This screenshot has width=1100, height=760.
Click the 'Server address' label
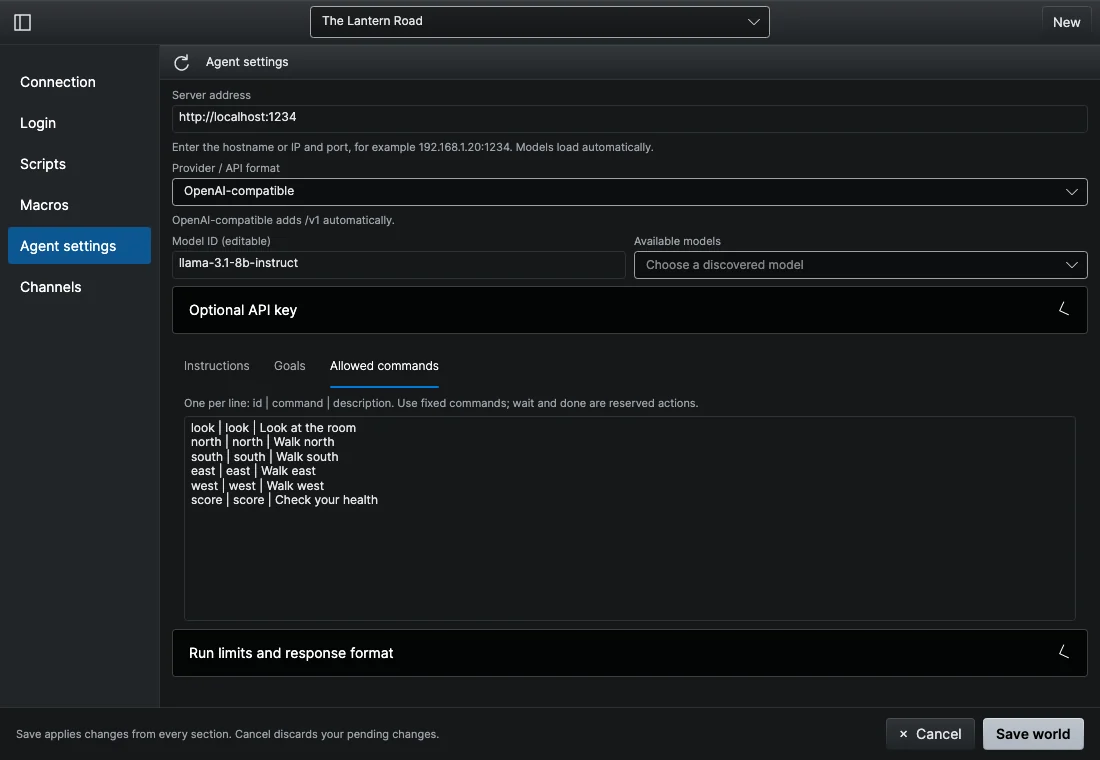(211, 95)
